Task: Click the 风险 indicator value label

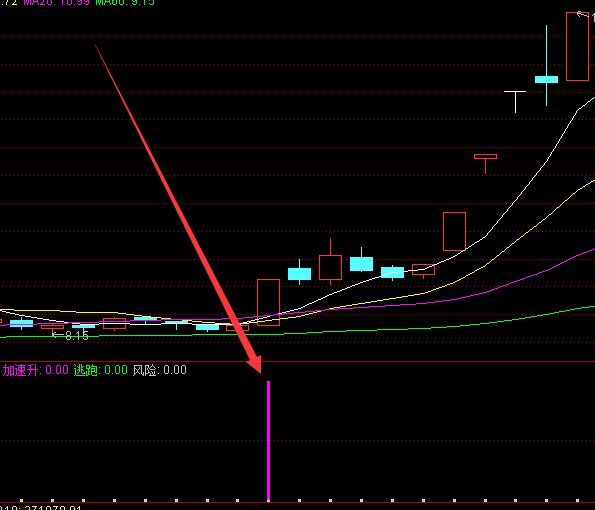Action: point(159,370)
